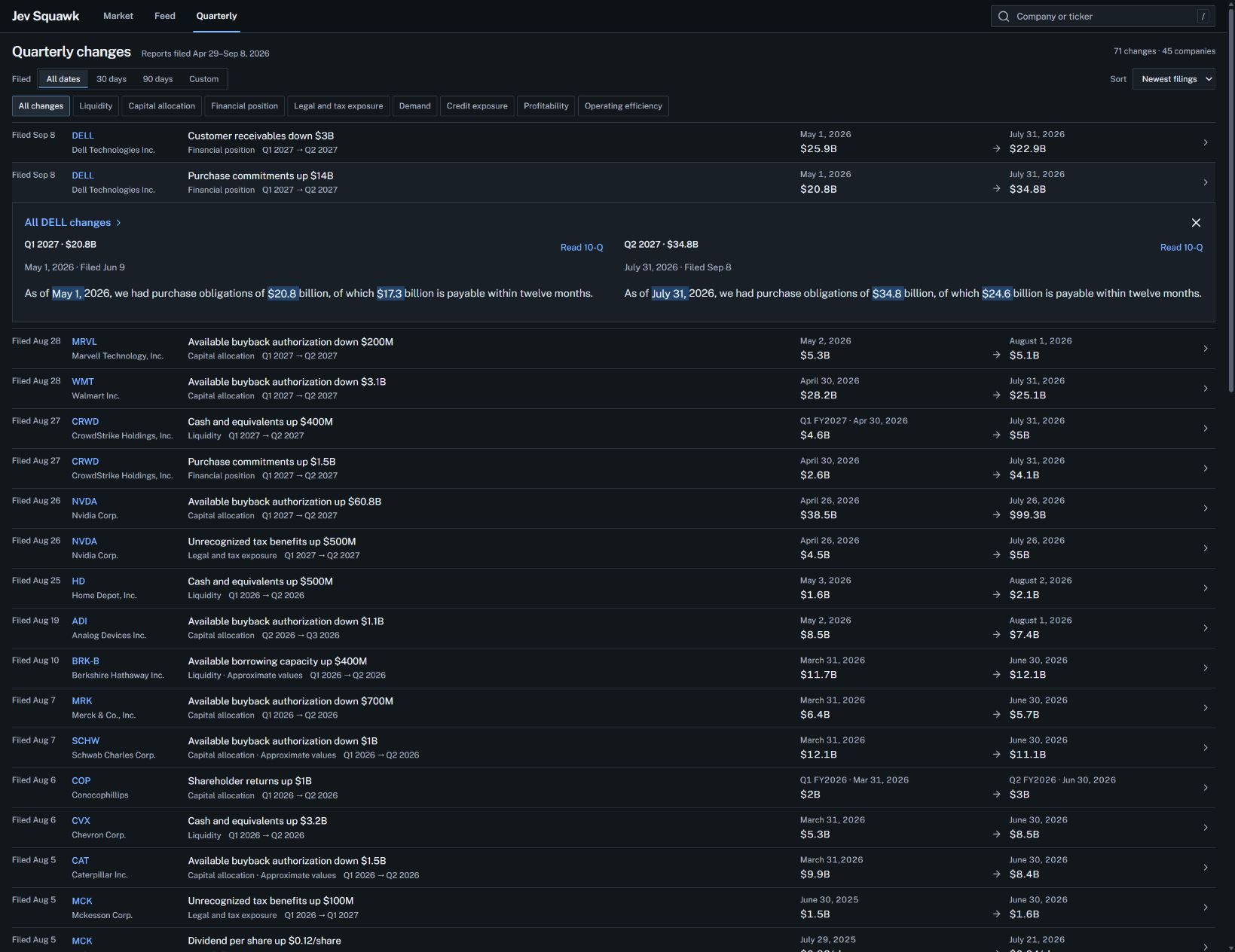
Task: Open the MRVL ticker link
Action: (x=84, y=342)
